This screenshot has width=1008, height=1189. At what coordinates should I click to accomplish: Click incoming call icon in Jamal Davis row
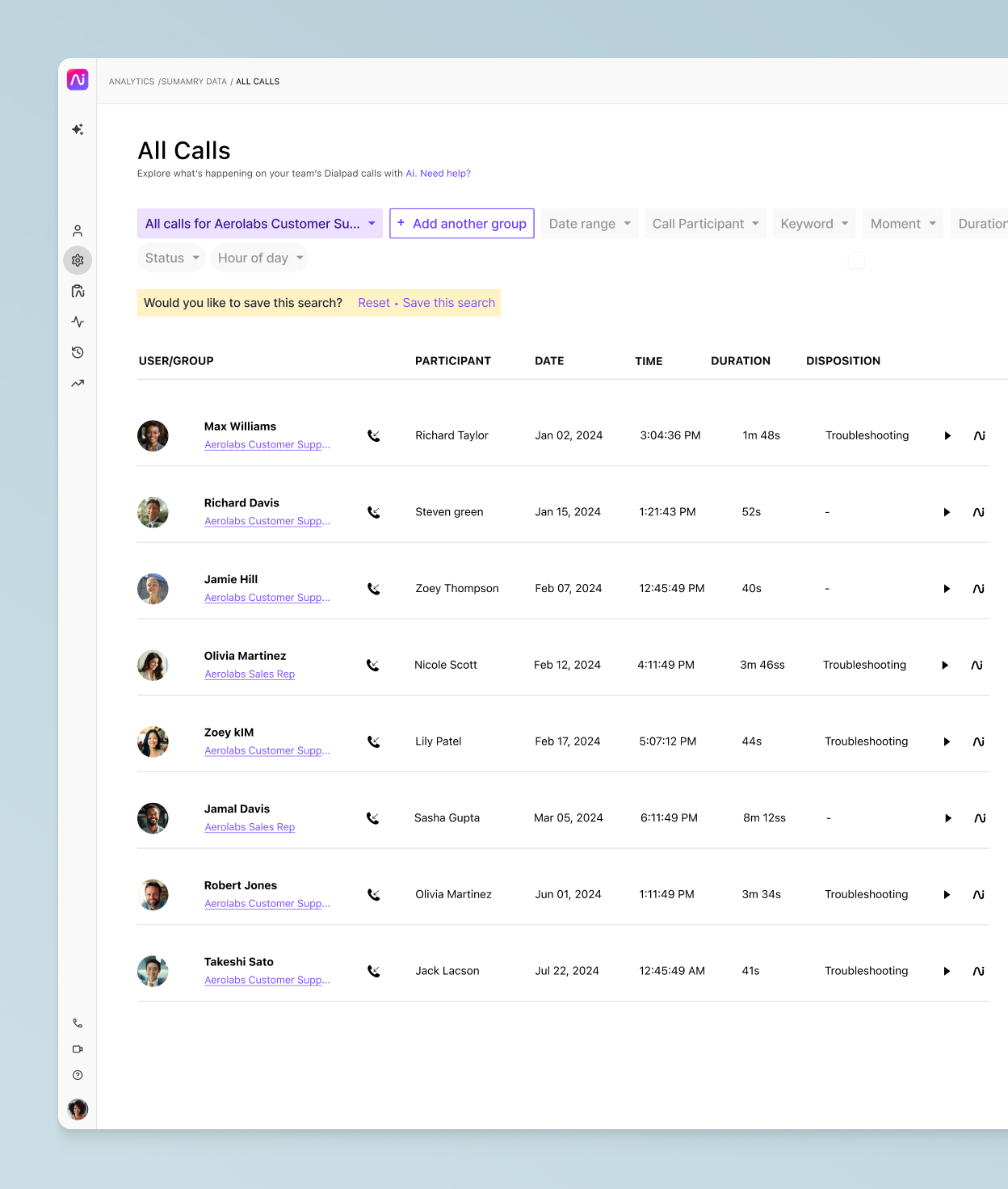[x=372, y=818]
